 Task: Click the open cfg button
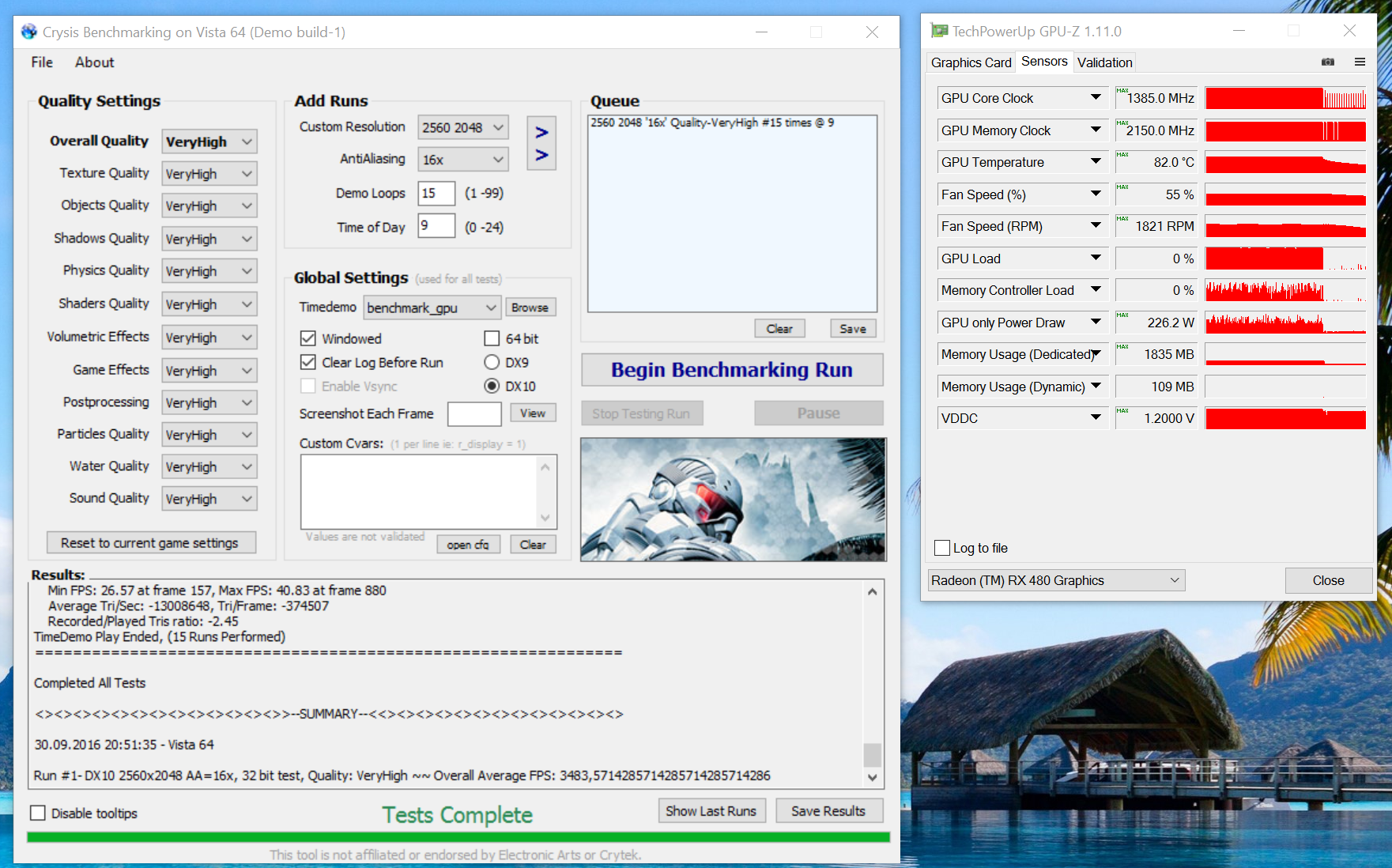[468, 545]
